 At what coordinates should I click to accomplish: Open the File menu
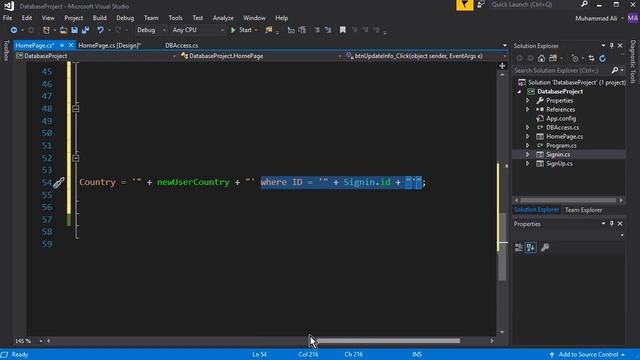click(x=7, y=18)
